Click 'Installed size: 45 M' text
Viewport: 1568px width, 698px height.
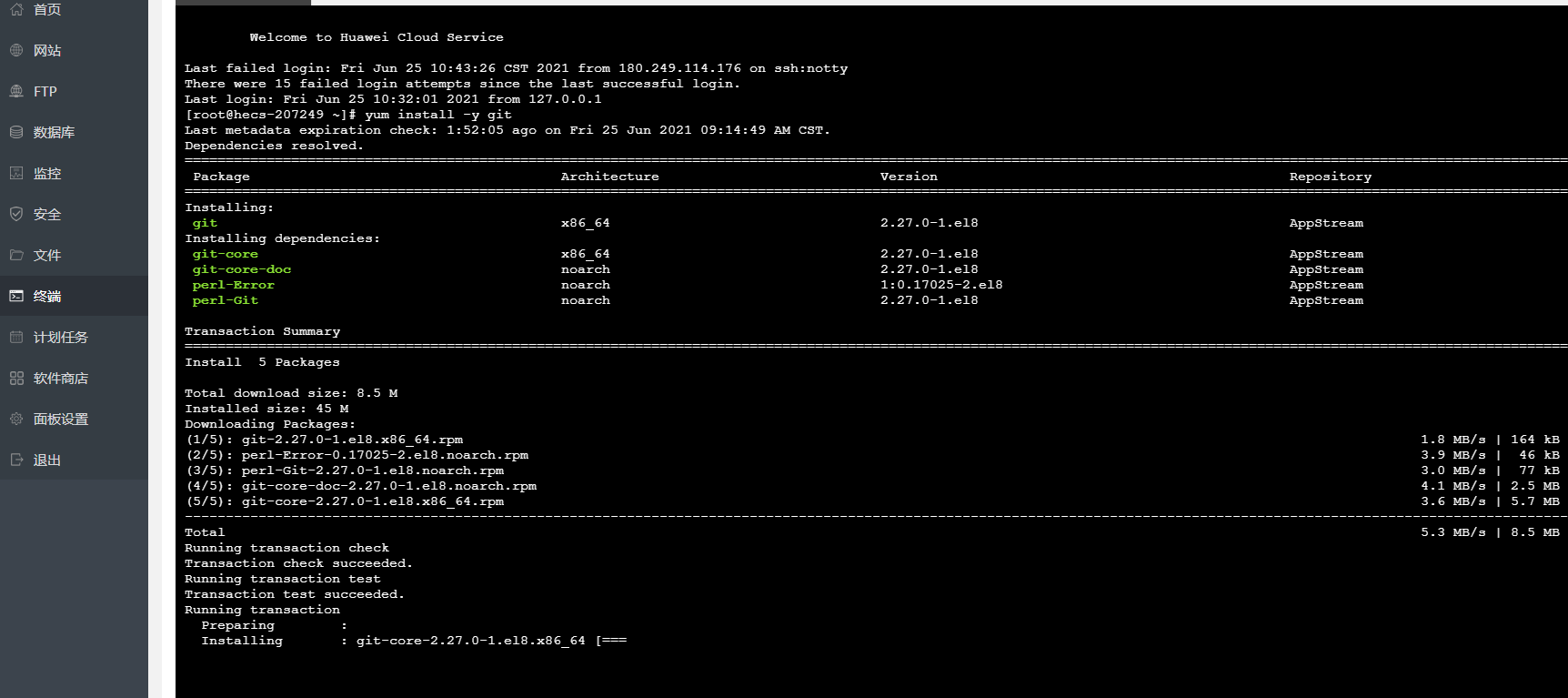[266, 409]
